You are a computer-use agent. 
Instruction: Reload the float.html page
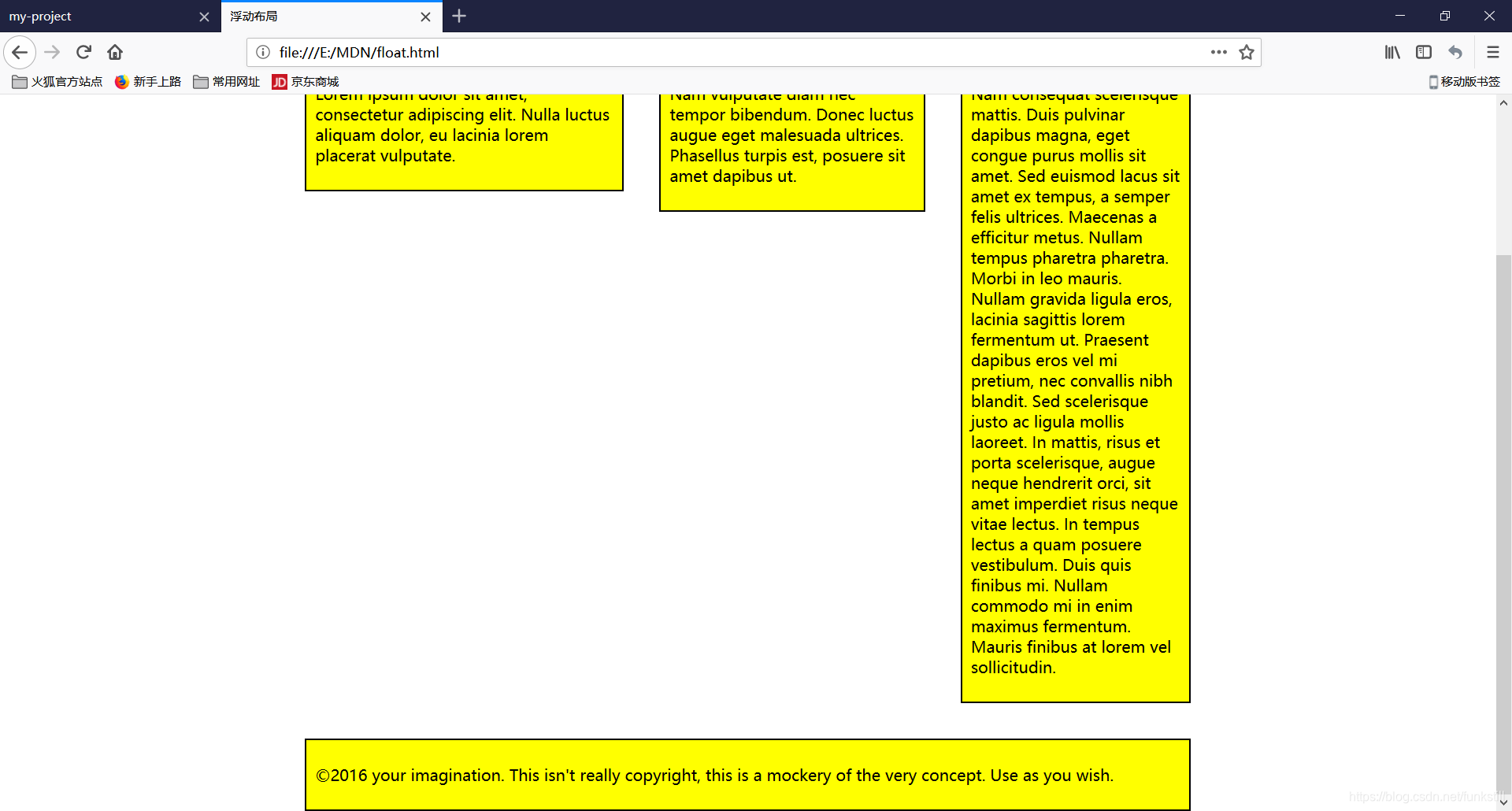(x=83, y=53)
